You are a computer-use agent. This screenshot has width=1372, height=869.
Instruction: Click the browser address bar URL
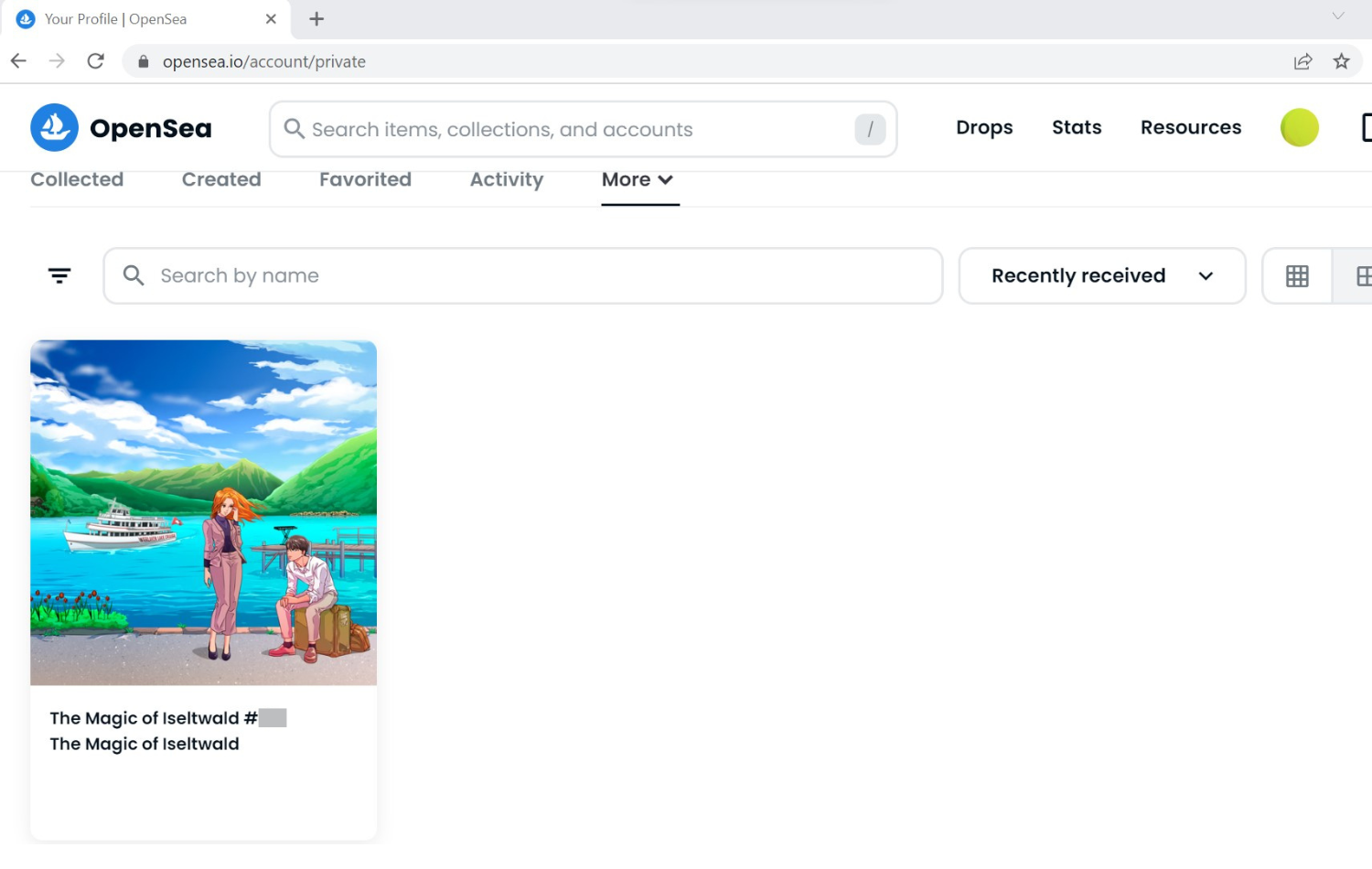click(264, 61)
